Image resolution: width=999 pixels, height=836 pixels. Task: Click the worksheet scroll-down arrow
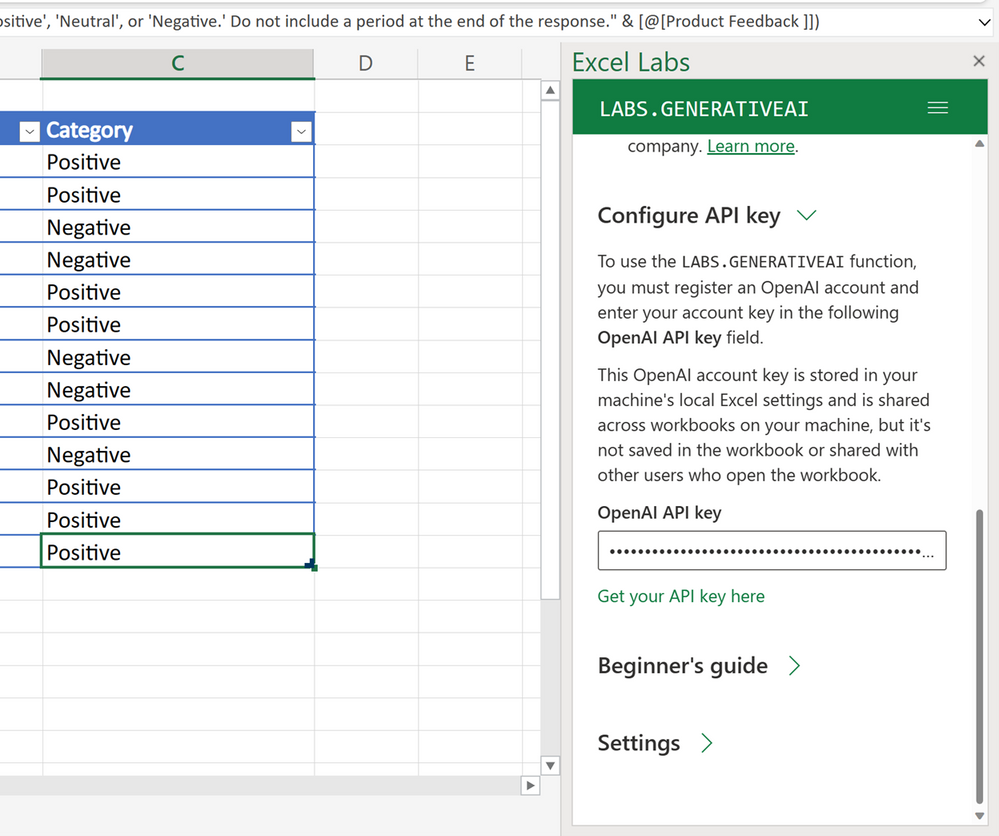pyautogui.click(x=550, y=765)
